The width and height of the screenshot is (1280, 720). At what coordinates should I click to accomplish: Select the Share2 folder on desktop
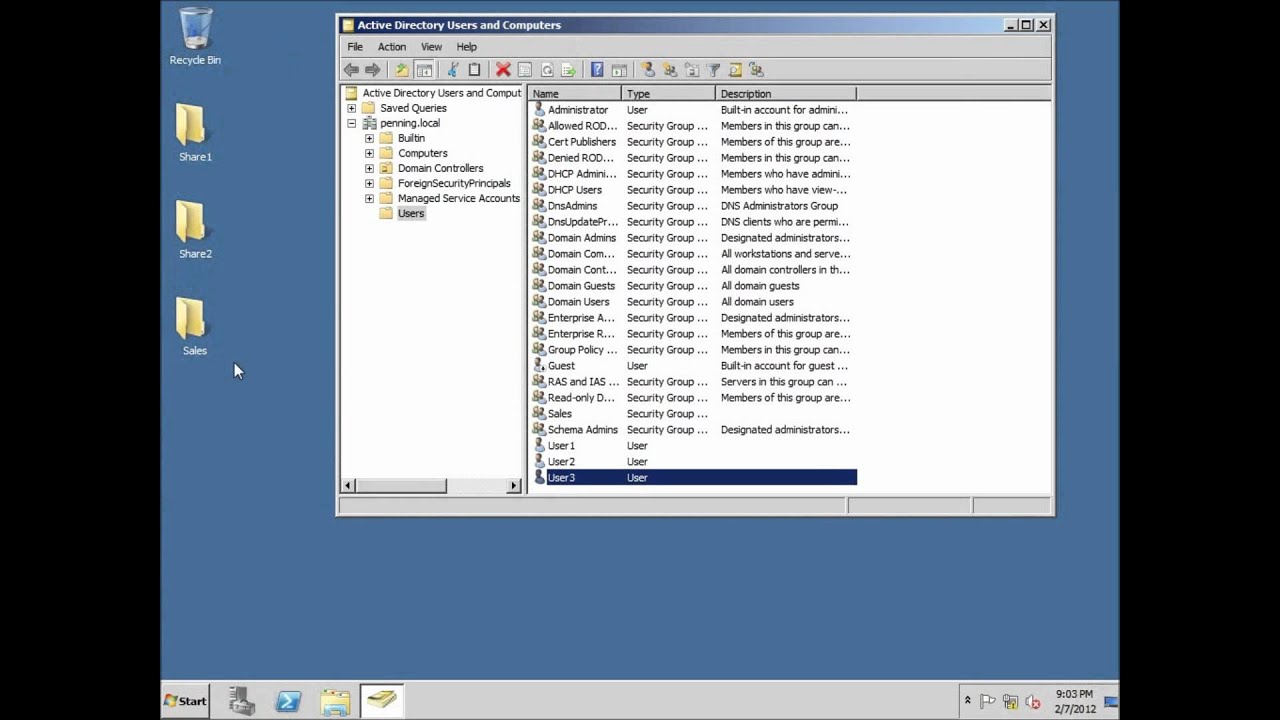click(x=195, y=230)
